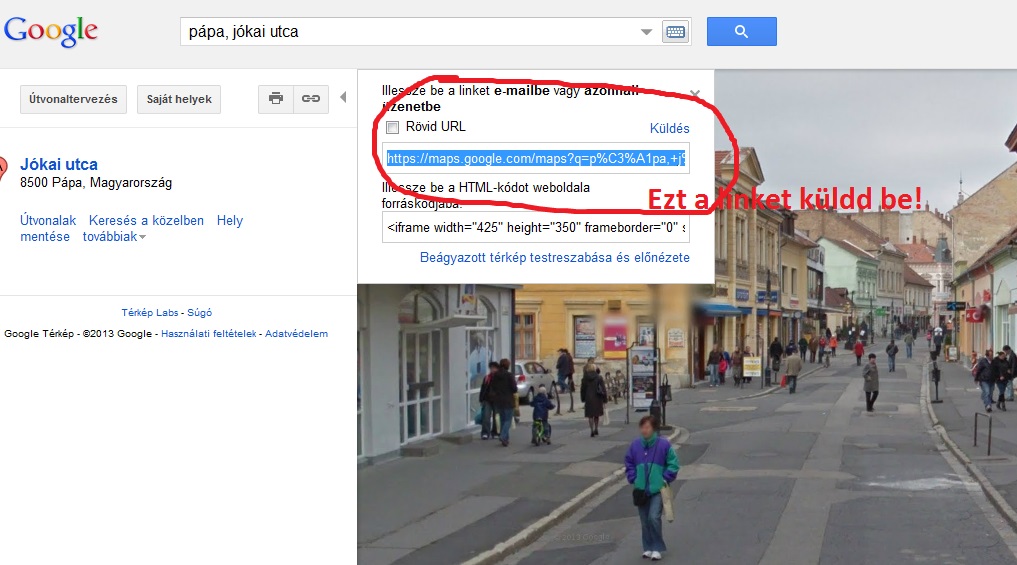Open the Útvonaltervezés panel
Viewport: 1017px width, 565px height.
(x=73, y=99)
